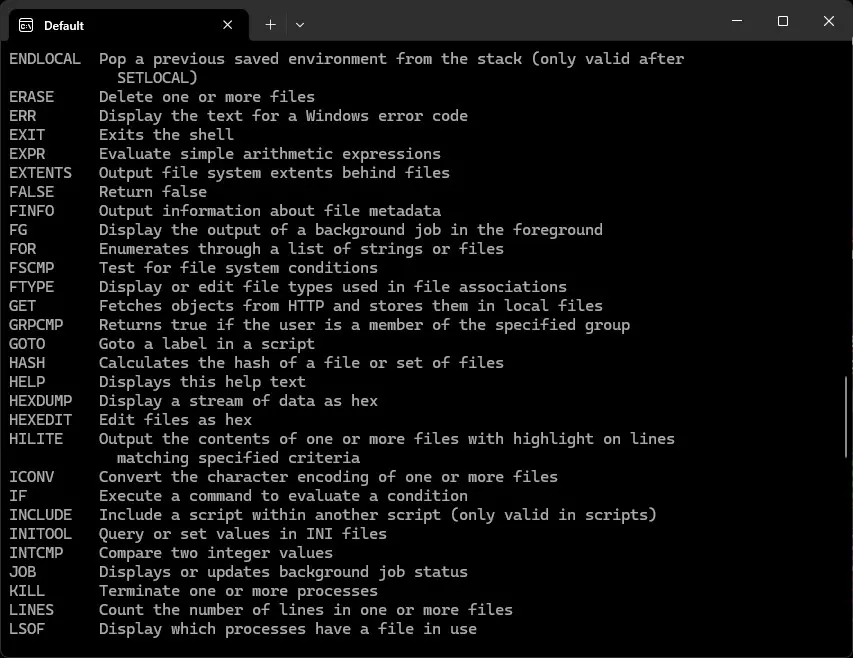Image resolution: width=853 pixels, height=658 pixels.
Task: Click the HEXDUMP command name
Action: pos(40,400)
